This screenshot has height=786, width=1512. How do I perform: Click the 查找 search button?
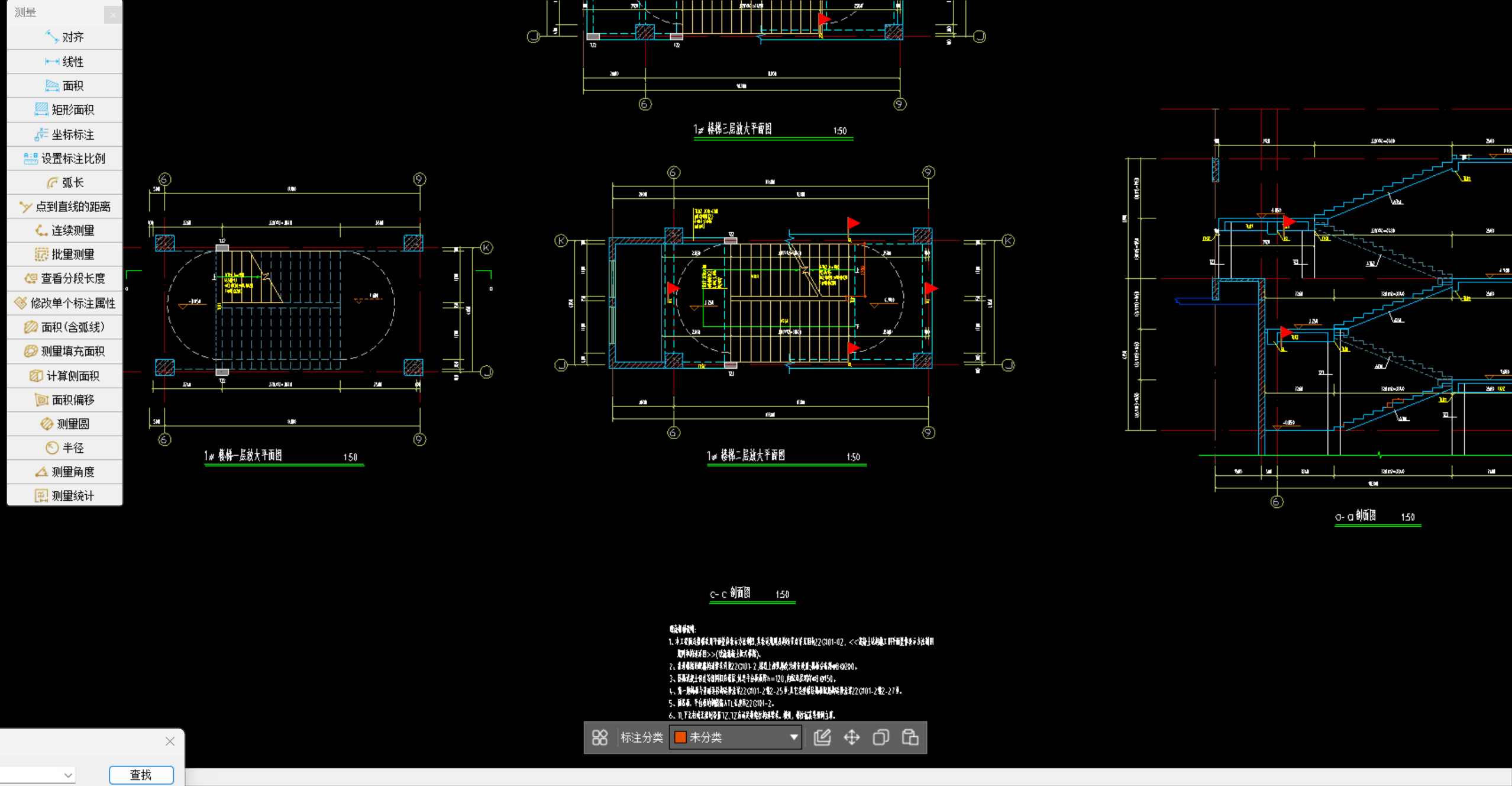[141, 775]
